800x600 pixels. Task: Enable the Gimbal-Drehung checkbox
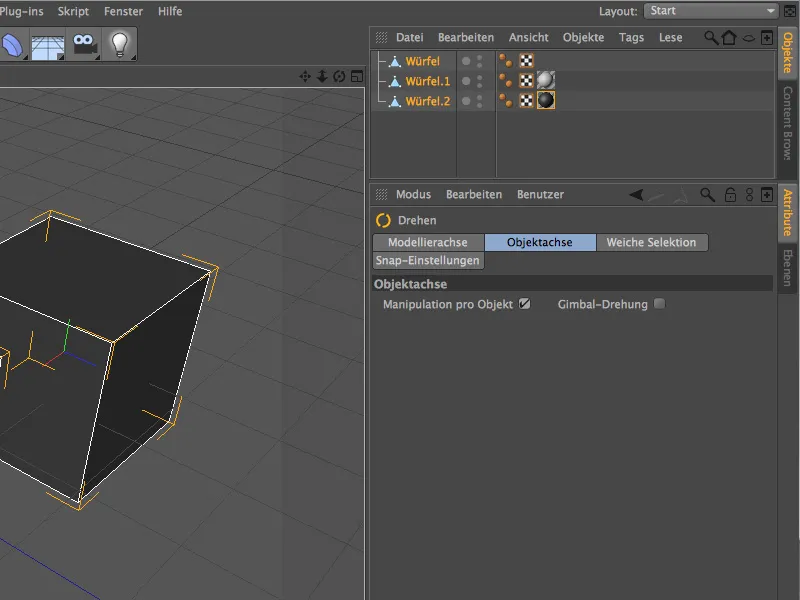(659, 304)
